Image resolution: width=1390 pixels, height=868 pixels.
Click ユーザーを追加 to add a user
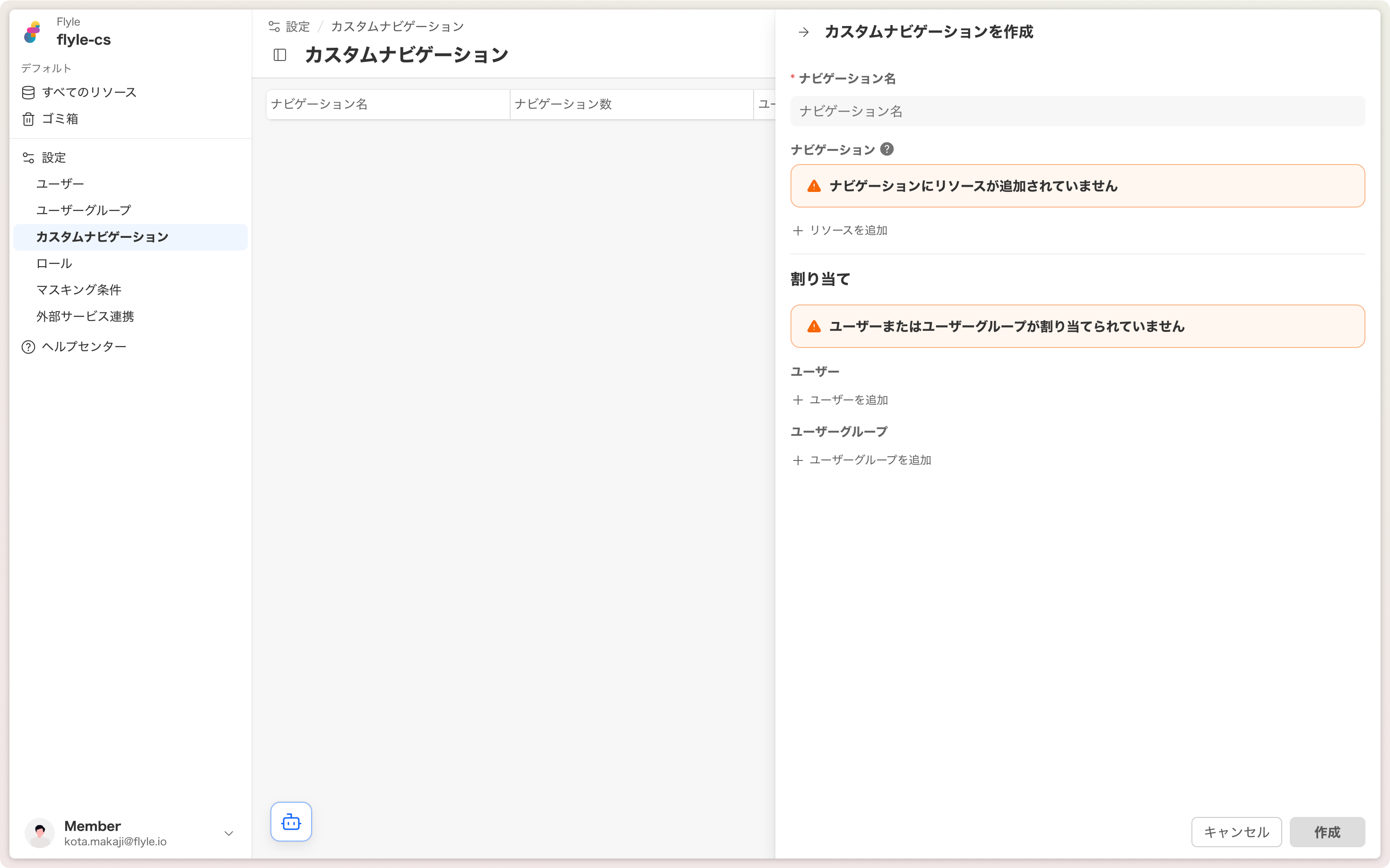[840, 399]
